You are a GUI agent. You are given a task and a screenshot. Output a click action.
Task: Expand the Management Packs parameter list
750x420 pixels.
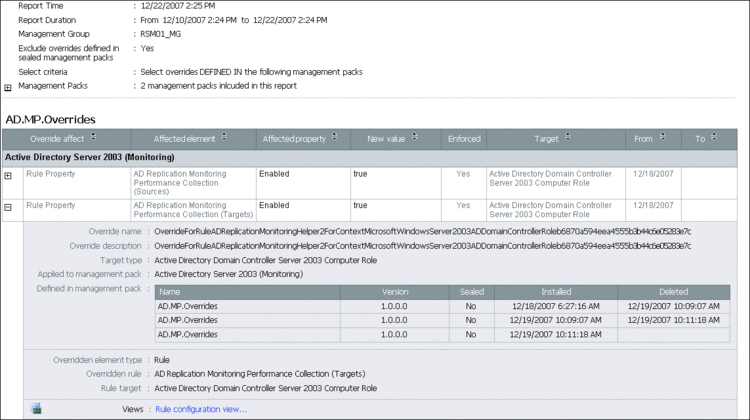pyautogui.click(x=8, y=87)
